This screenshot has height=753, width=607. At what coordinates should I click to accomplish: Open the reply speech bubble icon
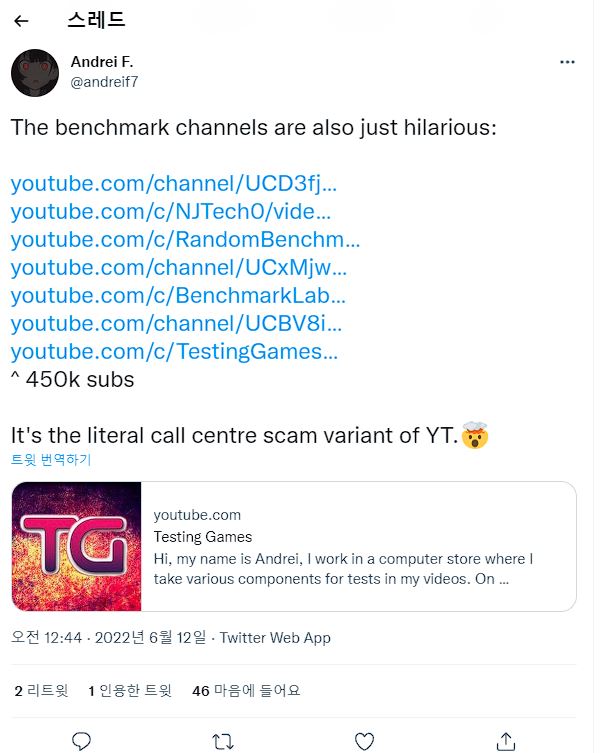(82, 740)
